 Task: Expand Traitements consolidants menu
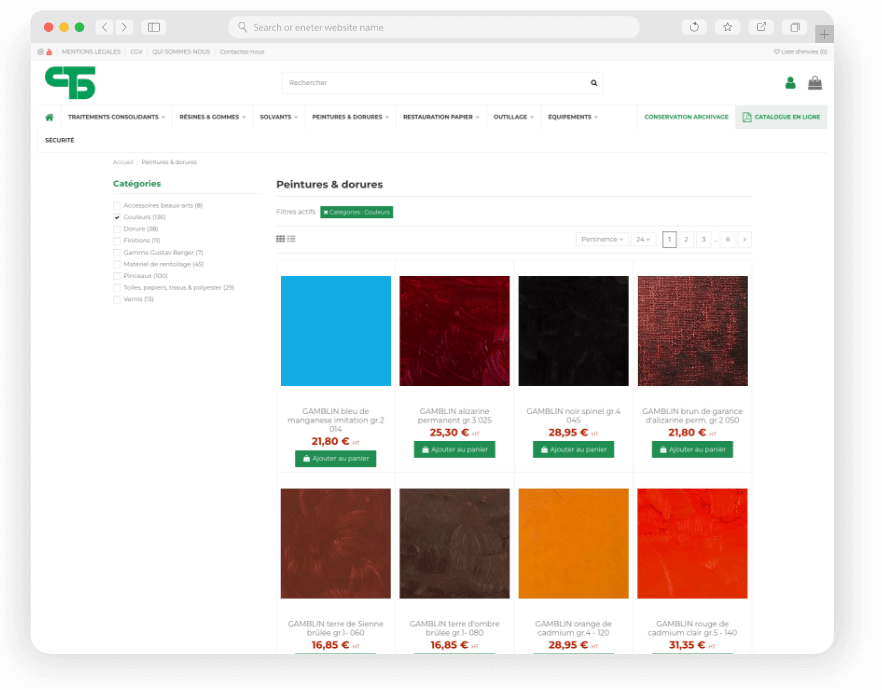pos(116,117)
